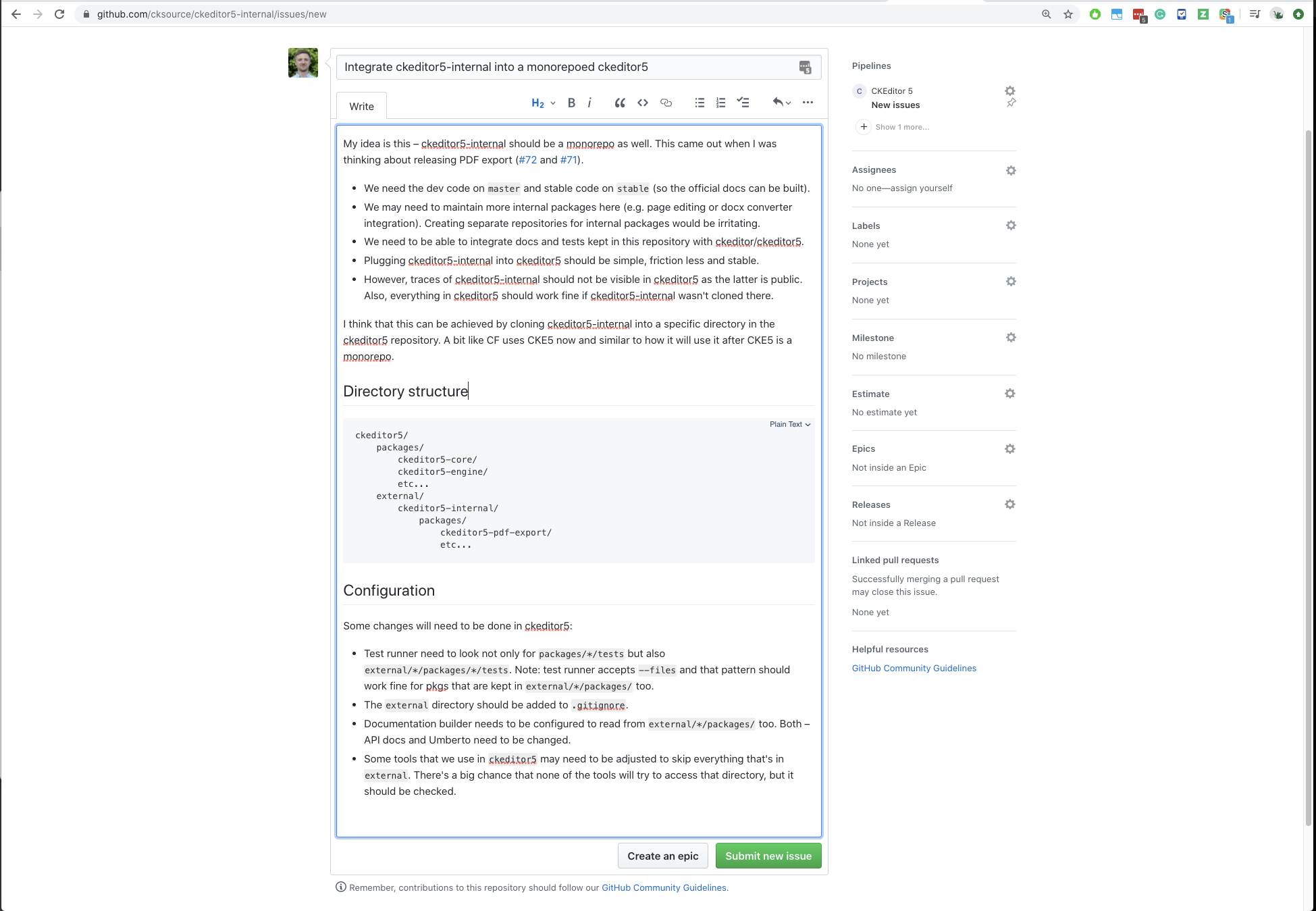The image size is (1316, 911).
Task: Add a hyperlink using the link icon
Action: 666,103
